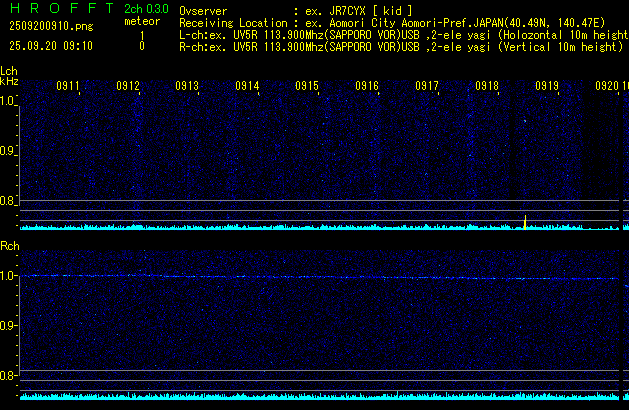Screen dimensions: 629x410
Task: Click the 0911 time marker
Action: pos(68,86)
